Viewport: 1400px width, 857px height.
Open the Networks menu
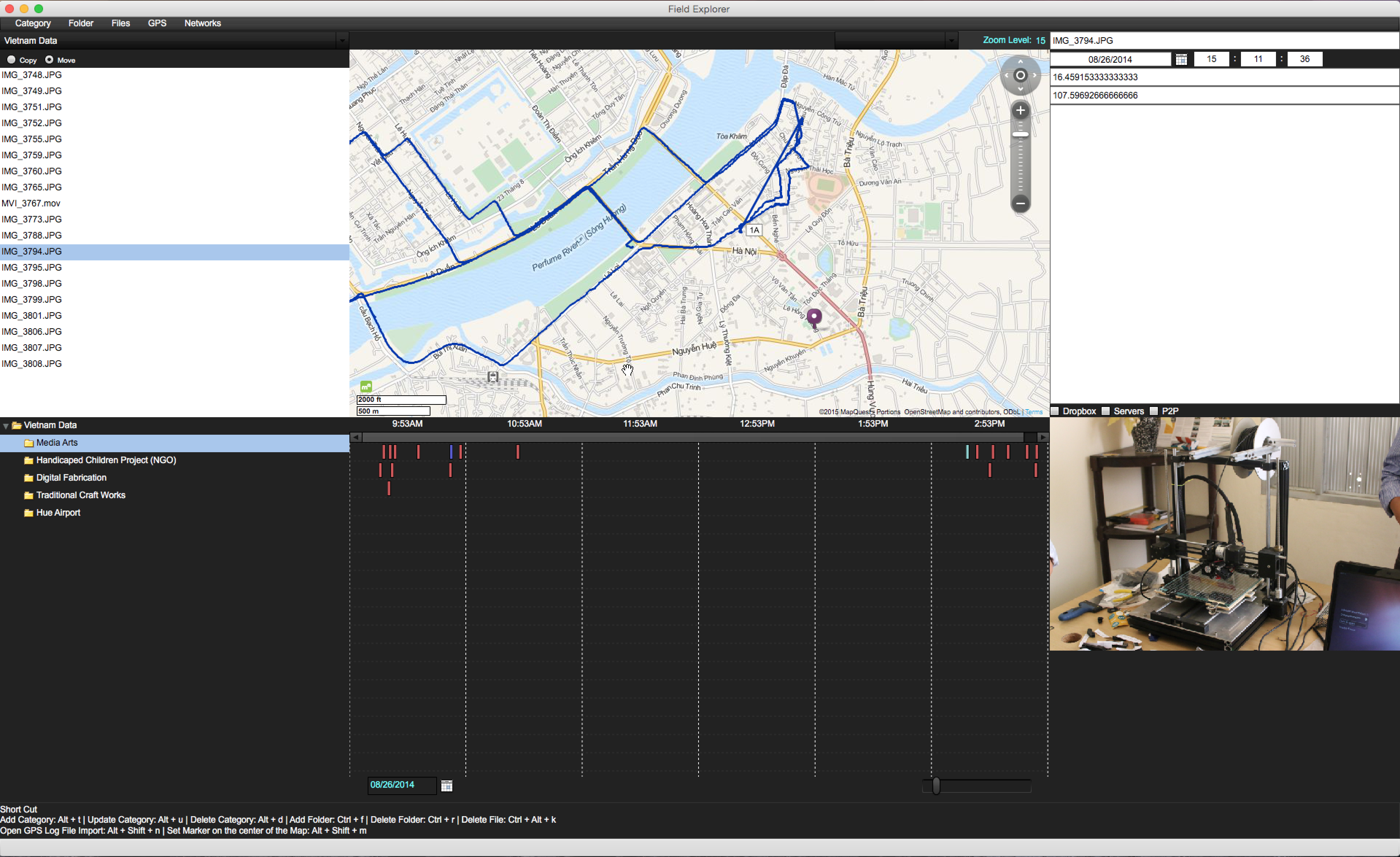[x=202, y=23]
